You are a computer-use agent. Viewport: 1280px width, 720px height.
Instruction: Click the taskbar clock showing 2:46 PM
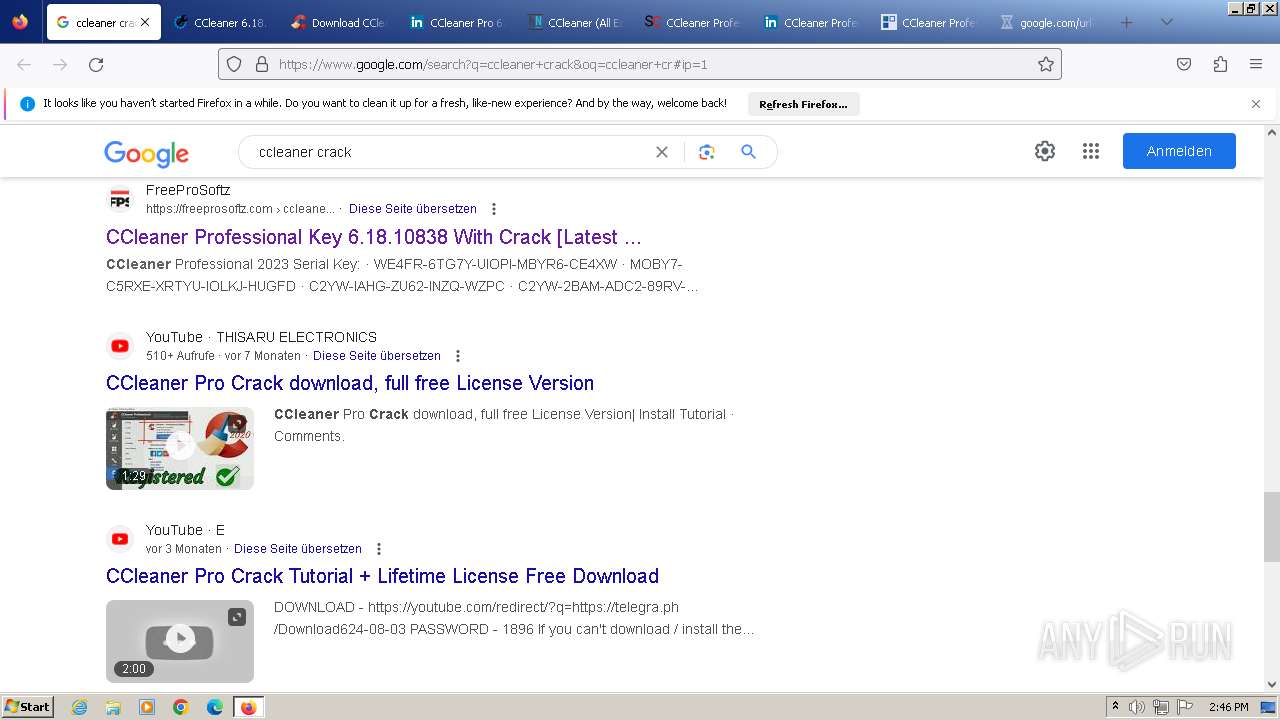tap(1228, 707)
